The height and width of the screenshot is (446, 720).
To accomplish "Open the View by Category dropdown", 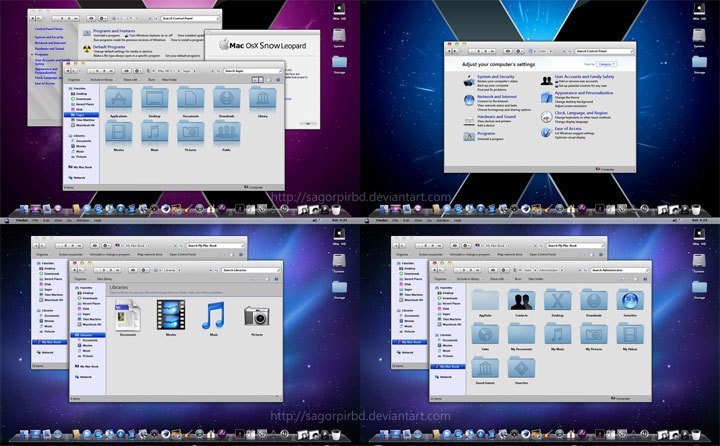I will tap(606, 64).
